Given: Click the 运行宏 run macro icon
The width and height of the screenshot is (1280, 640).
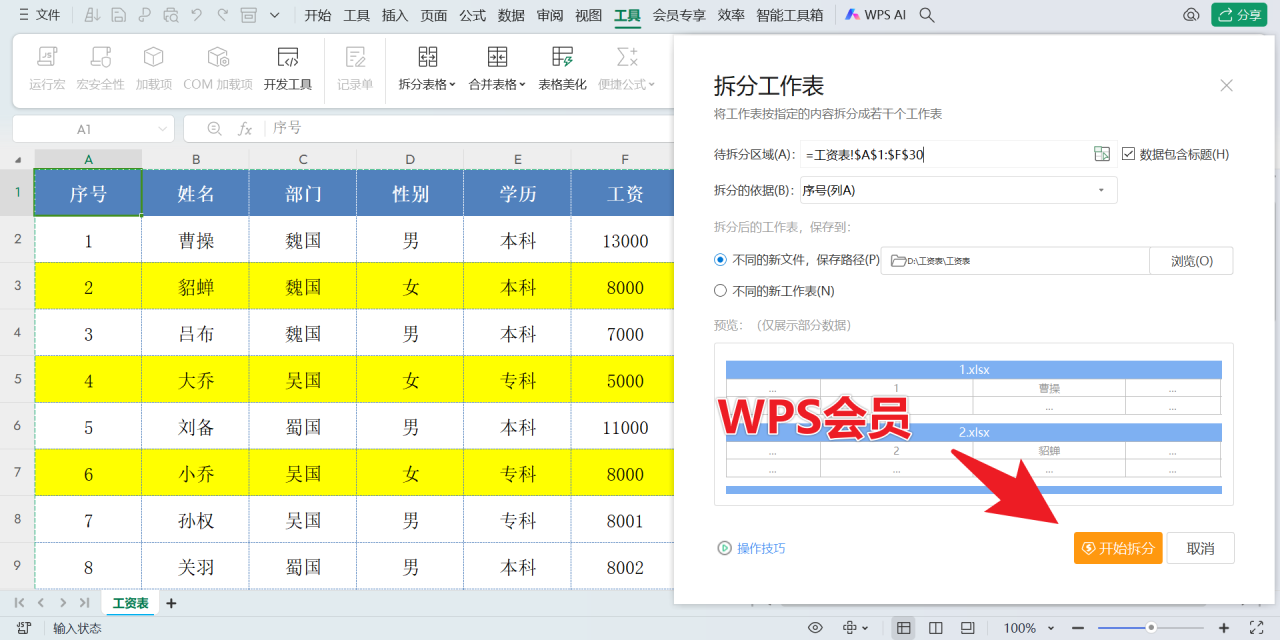Looking at the screenshot, I should (47, 56).
